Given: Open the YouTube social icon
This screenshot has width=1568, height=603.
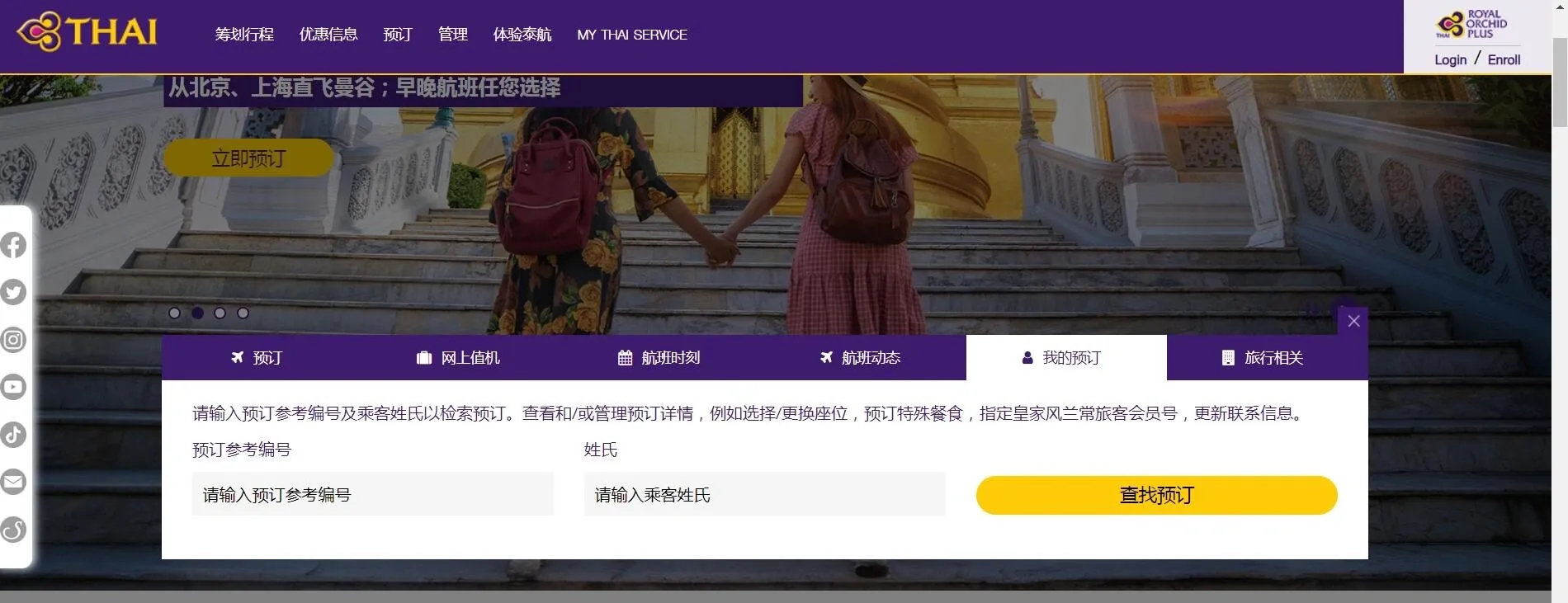Looking at the screenshot, I should (13, 387).
